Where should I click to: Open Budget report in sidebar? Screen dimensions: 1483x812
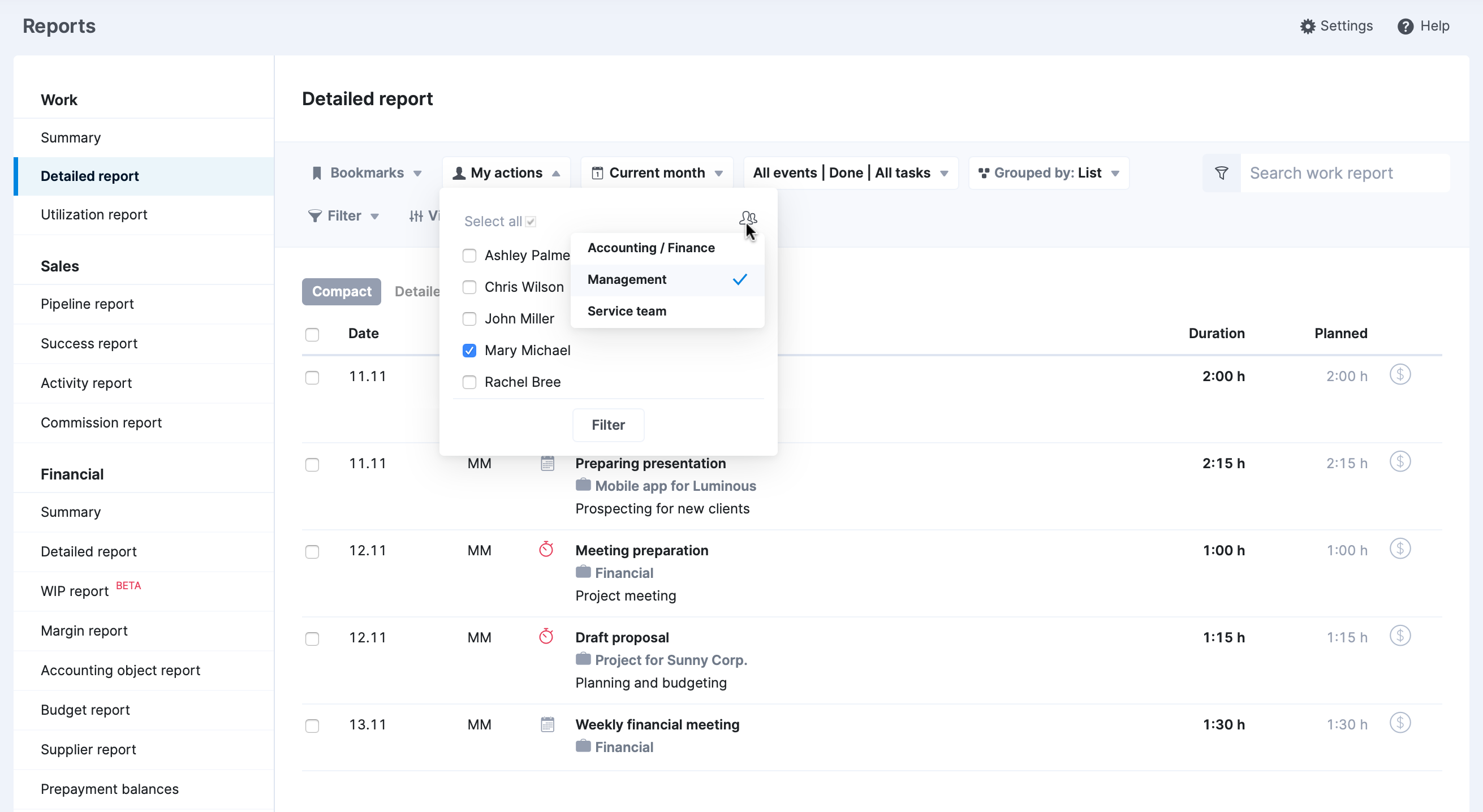point(143,710)
